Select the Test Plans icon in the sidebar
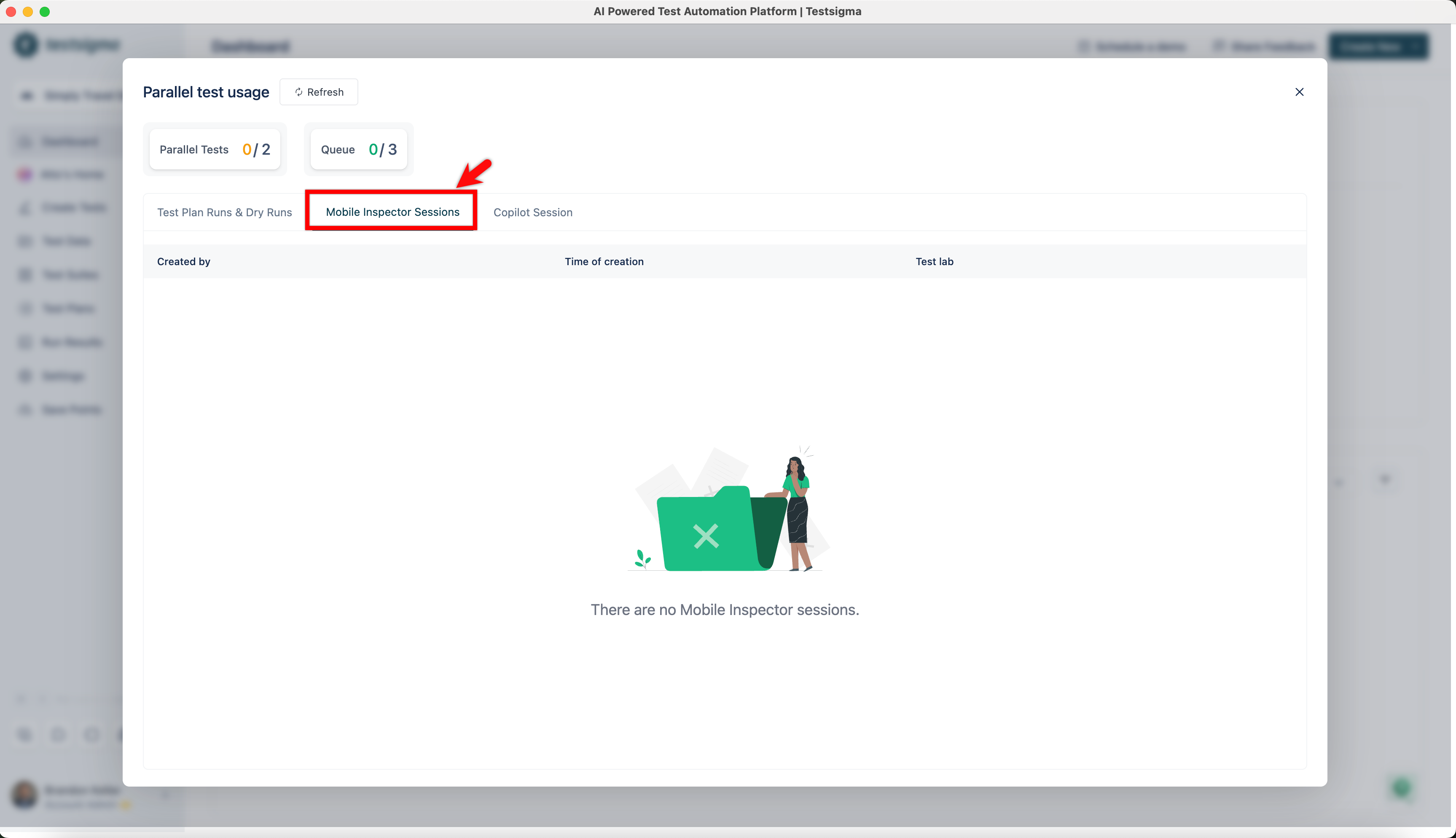1456x838 pixels. [x=25, y=308]
